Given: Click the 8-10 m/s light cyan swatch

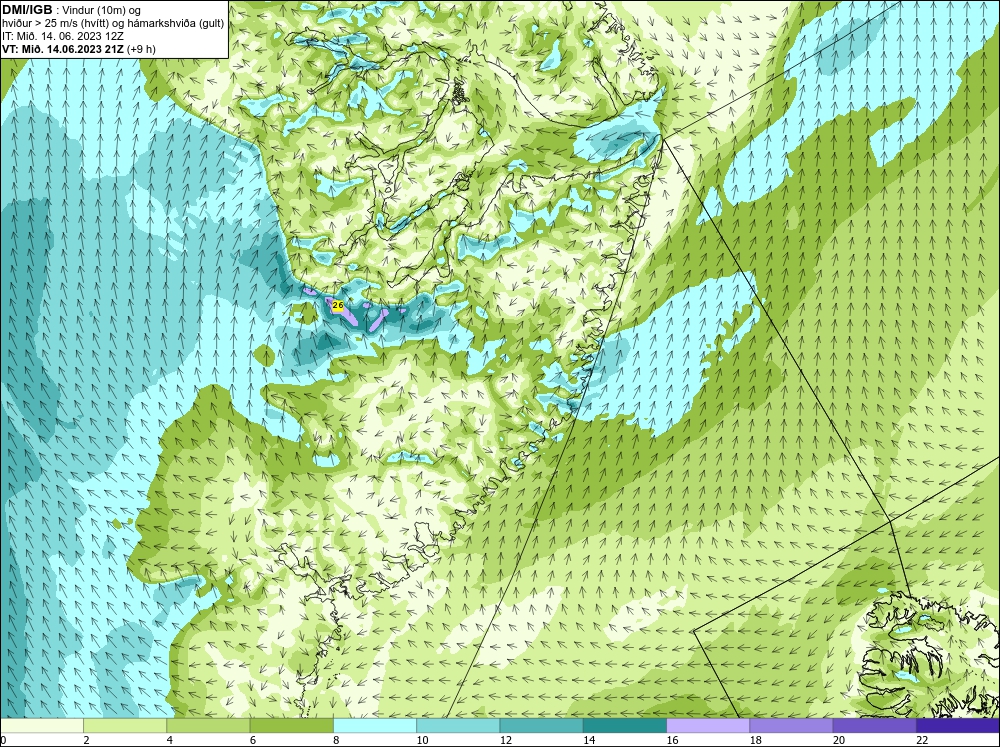Looking at the screenshot, I should 375,725.
